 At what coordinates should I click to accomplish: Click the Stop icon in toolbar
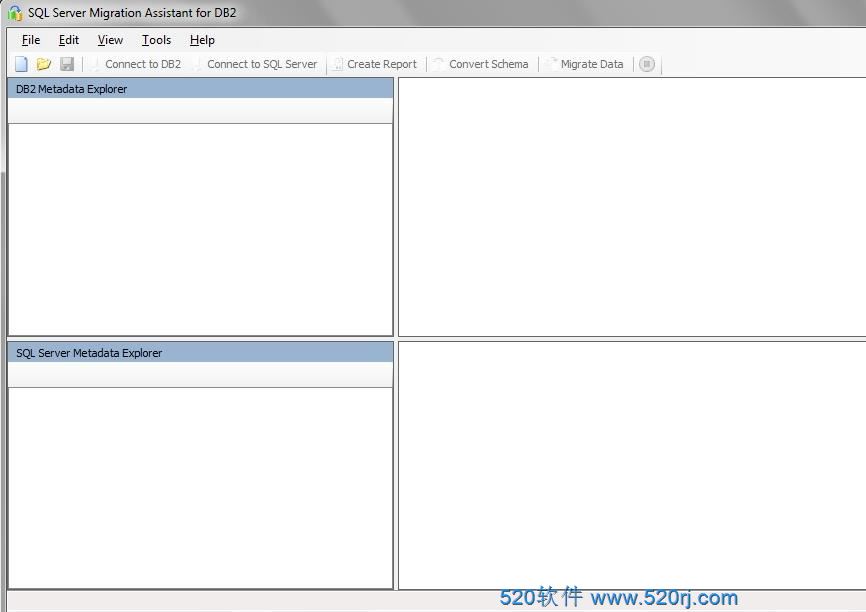pyautogui.click(x=647, y=64)
